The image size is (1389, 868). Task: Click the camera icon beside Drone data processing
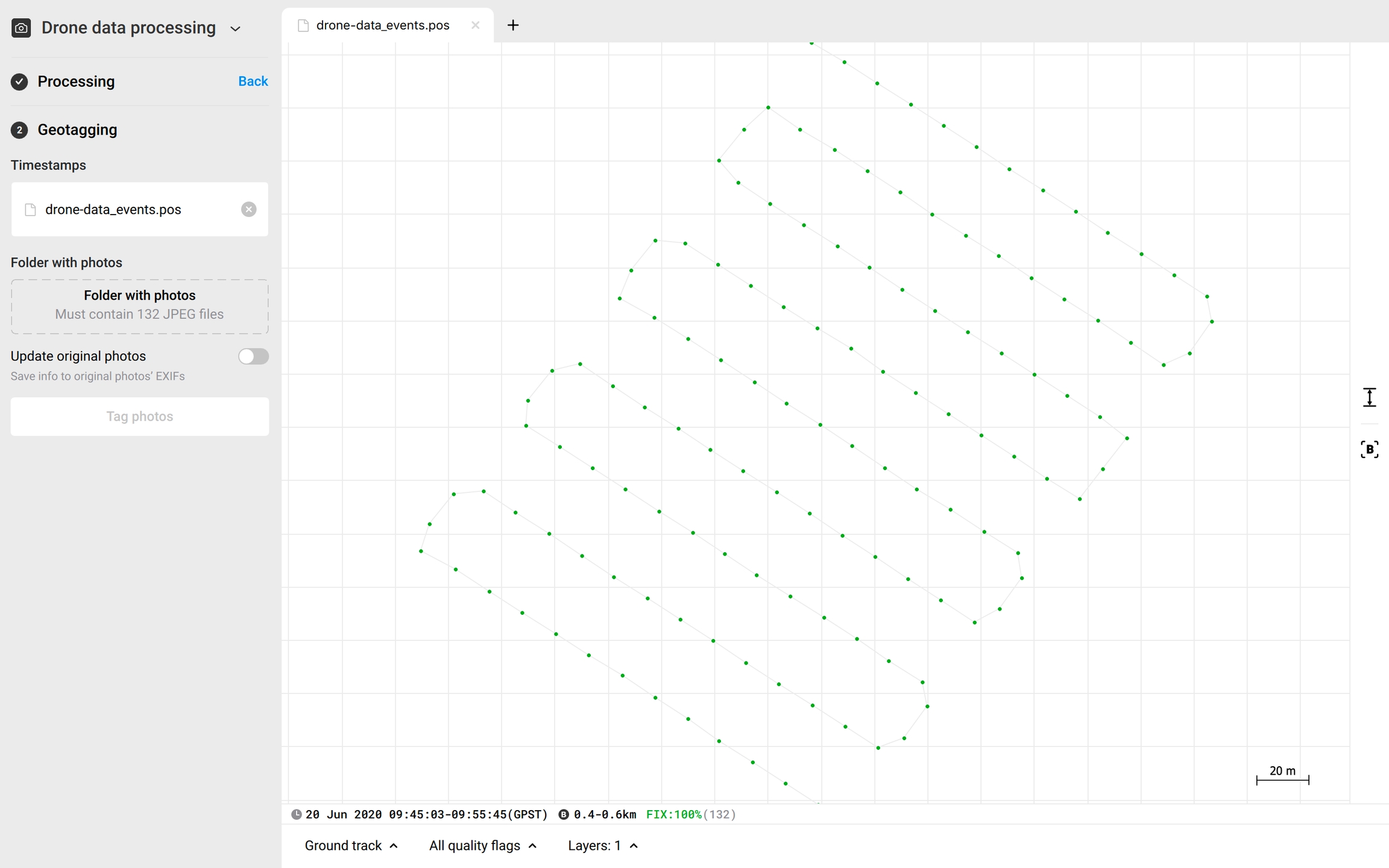(21, 28)
